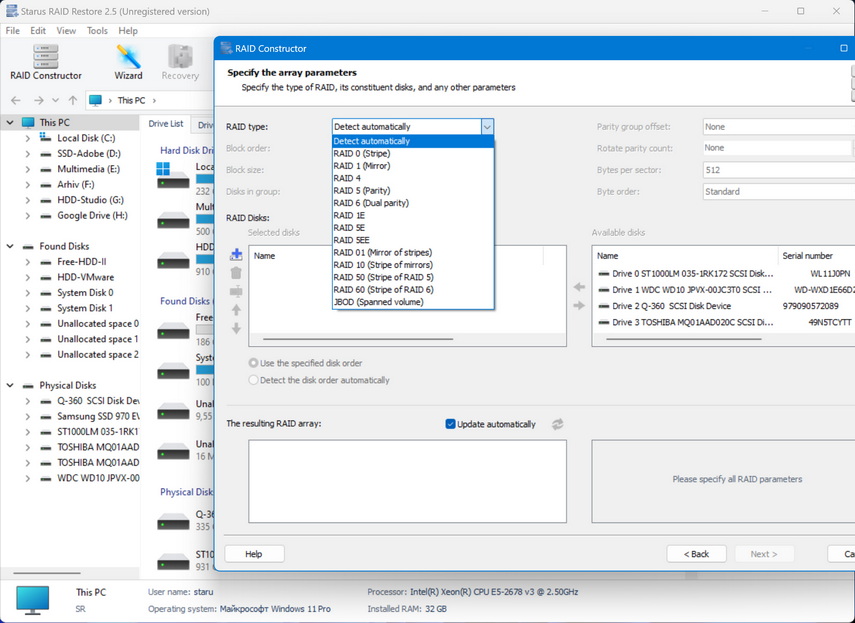The height and width of the screenshot is (623, 855).
Task: Click the empty disk placeholder icon
Action: (x=236, y=292)
